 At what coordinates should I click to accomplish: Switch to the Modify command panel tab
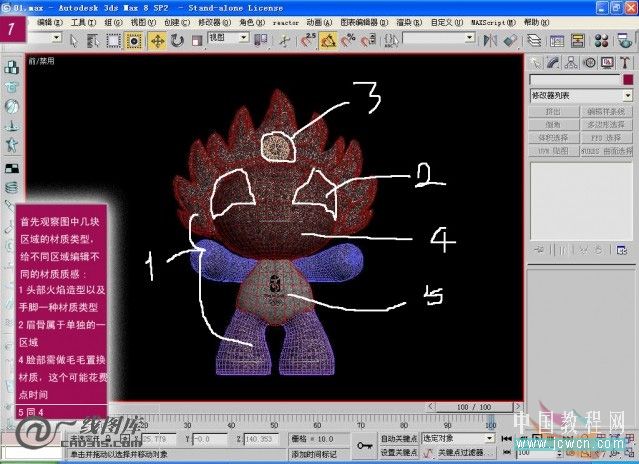(x=553, y=62)
